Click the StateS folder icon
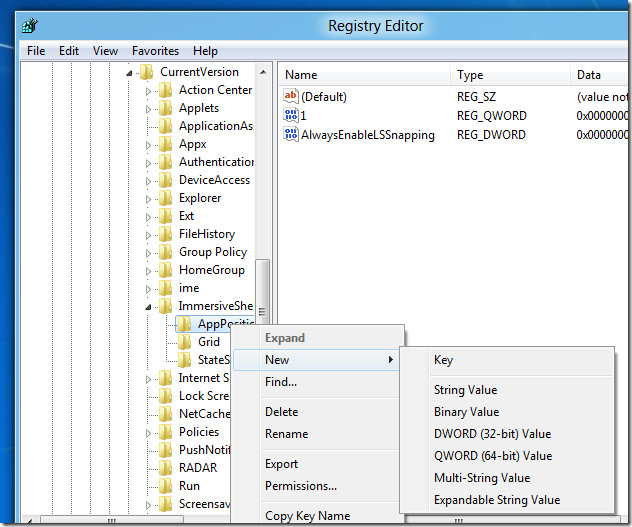632x527 pixels. coord(184,360)
